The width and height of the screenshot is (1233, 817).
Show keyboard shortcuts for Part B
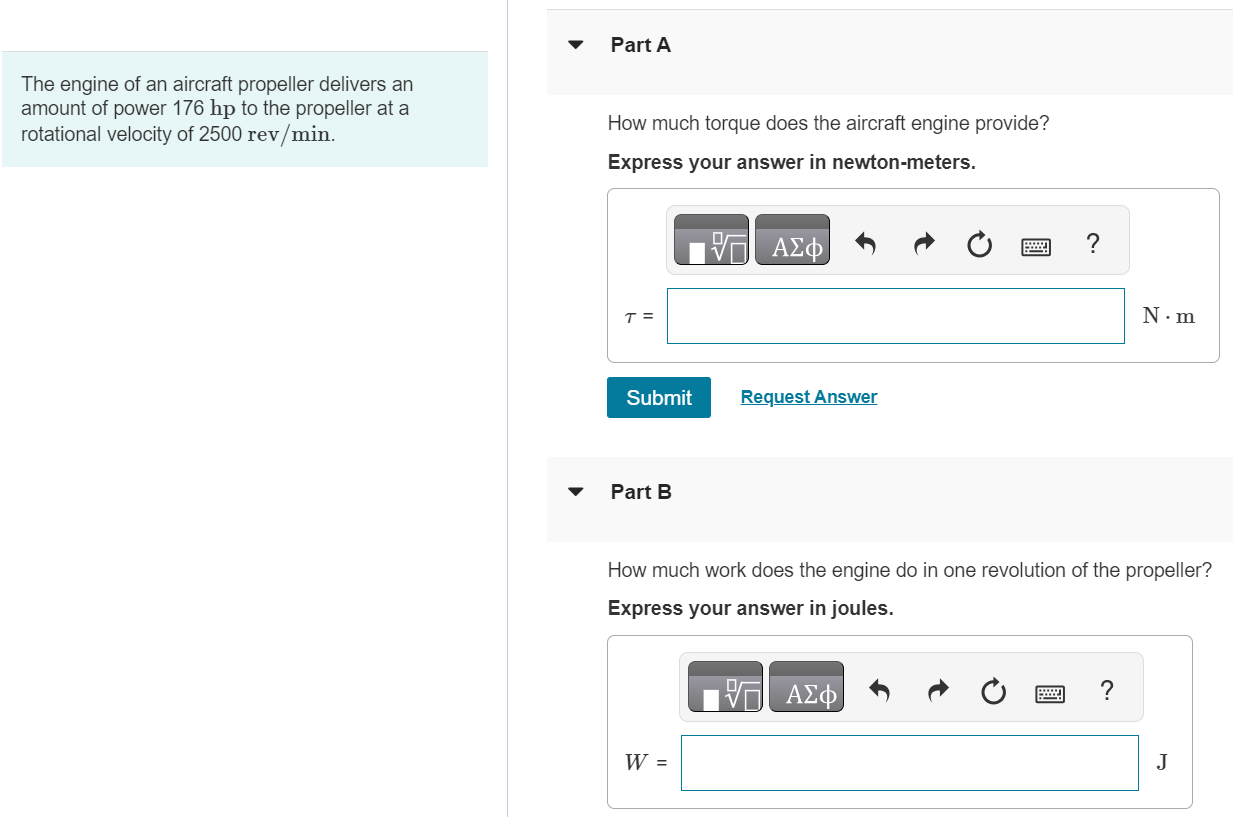(1050, 691)
